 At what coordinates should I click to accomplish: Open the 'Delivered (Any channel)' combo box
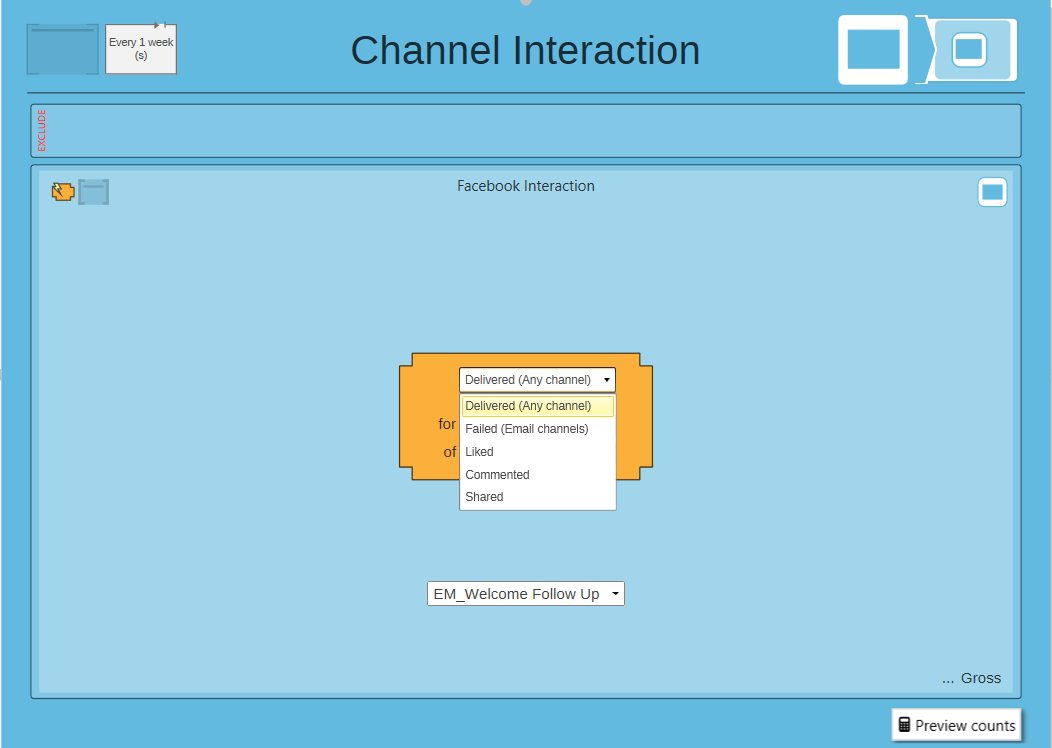(537, 380)
